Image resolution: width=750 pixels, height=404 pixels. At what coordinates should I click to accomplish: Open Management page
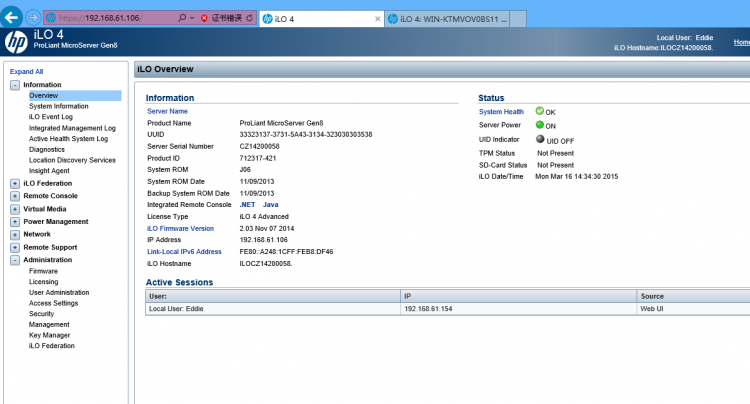point(49,324)
